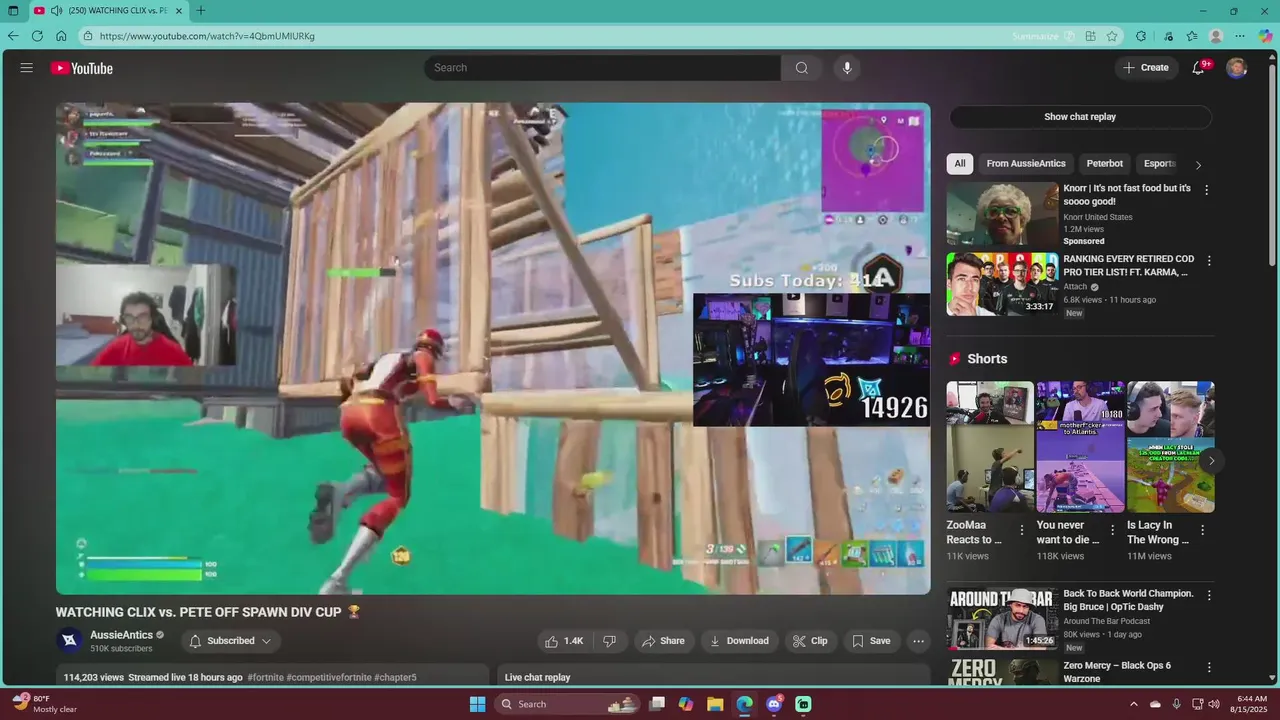The width and height of the screenshot is (1280, 720).
Task: Open the browser tab actions icon
Action: (x=13, y=11)
